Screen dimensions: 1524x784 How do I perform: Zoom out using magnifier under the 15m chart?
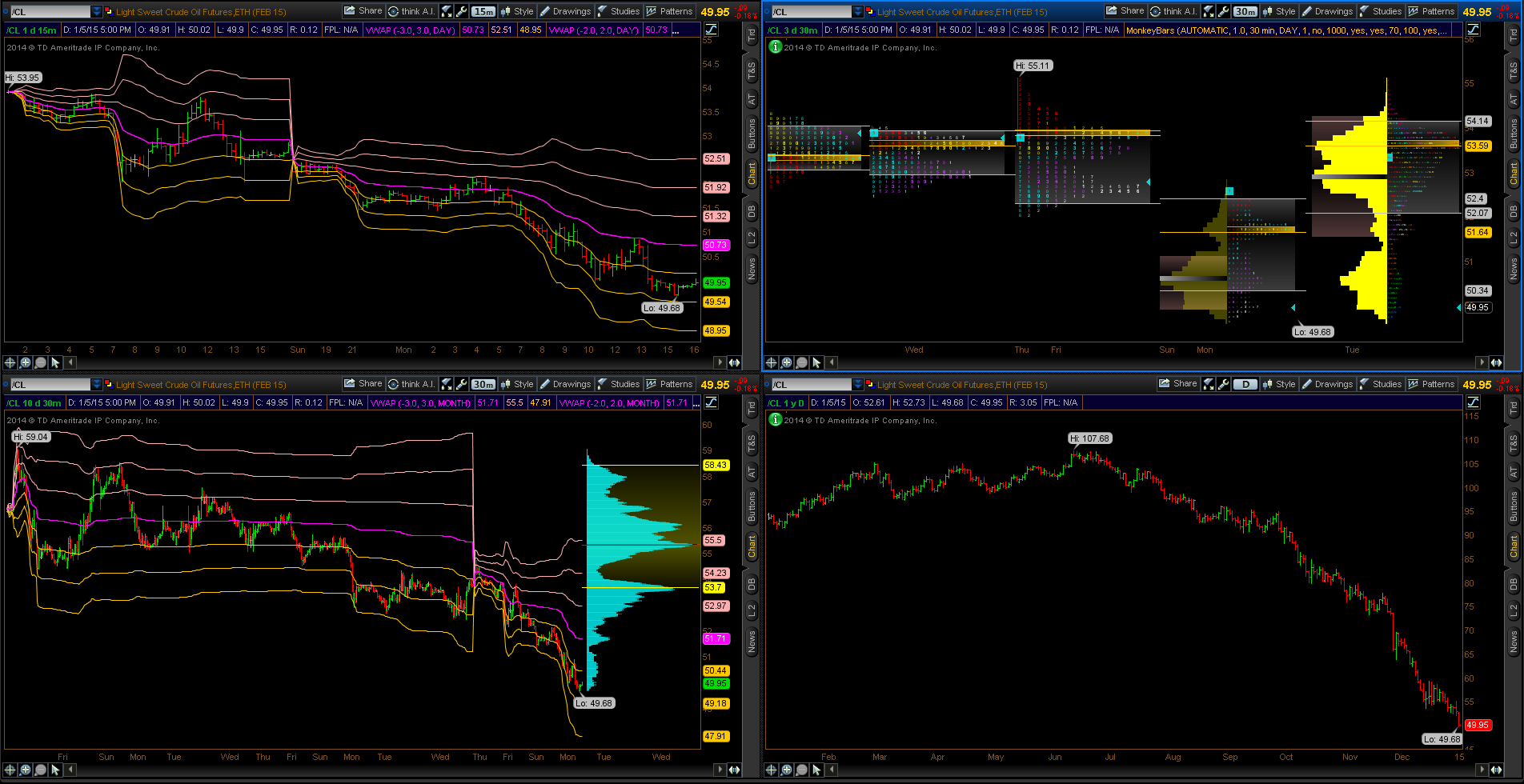click(41, 362)
